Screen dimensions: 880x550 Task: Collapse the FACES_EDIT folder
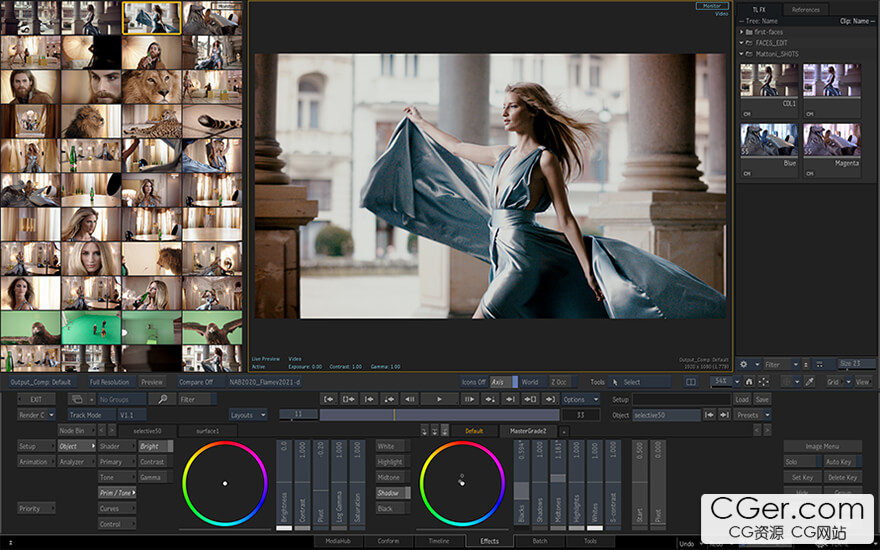pyautogui.click(x=742, y=43)
